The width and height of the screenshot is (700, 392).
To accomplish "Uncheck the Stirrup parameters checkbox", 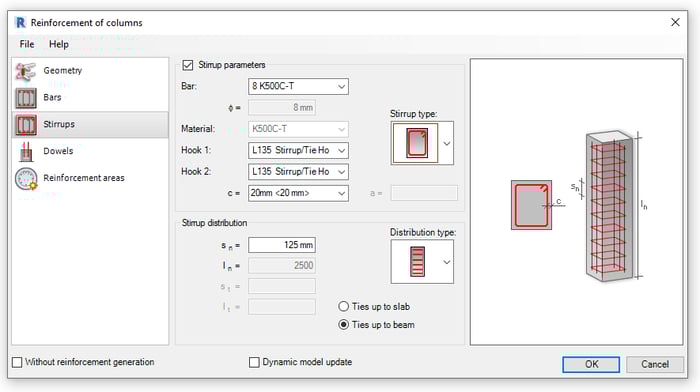I will tap(188, 65).
